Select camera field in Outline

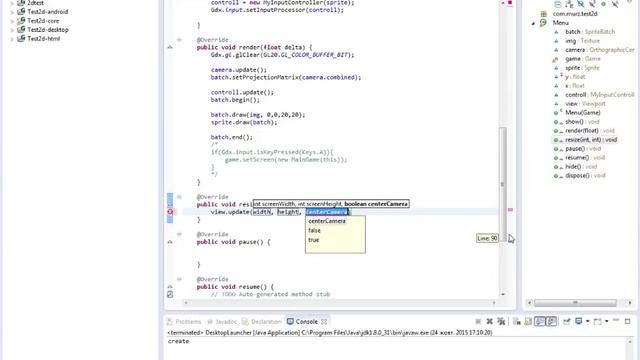[600, 50]
